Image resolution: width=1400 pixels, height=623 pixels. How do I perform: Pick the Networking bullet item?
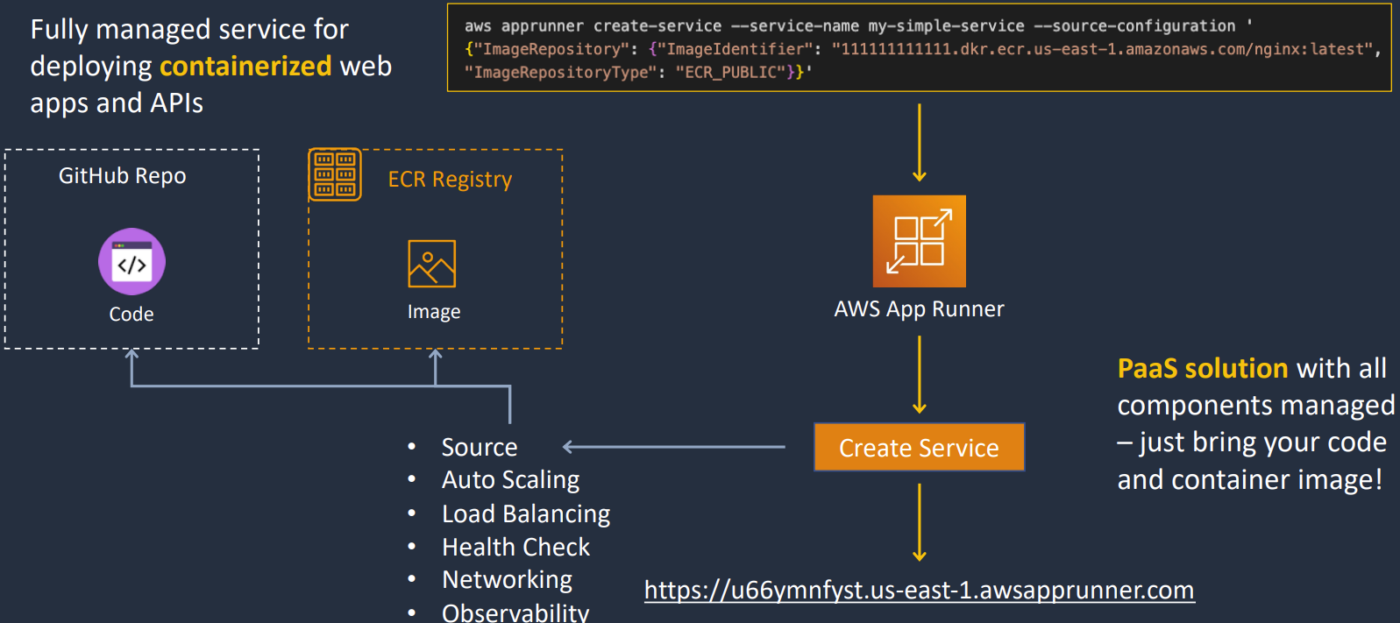click(x=506, y=580)
